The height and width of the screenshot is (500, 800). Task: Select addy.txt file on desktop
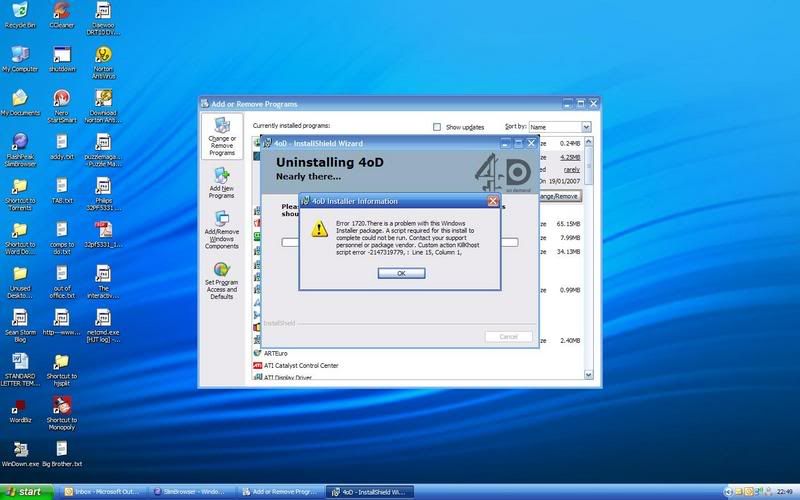(62, 146)
